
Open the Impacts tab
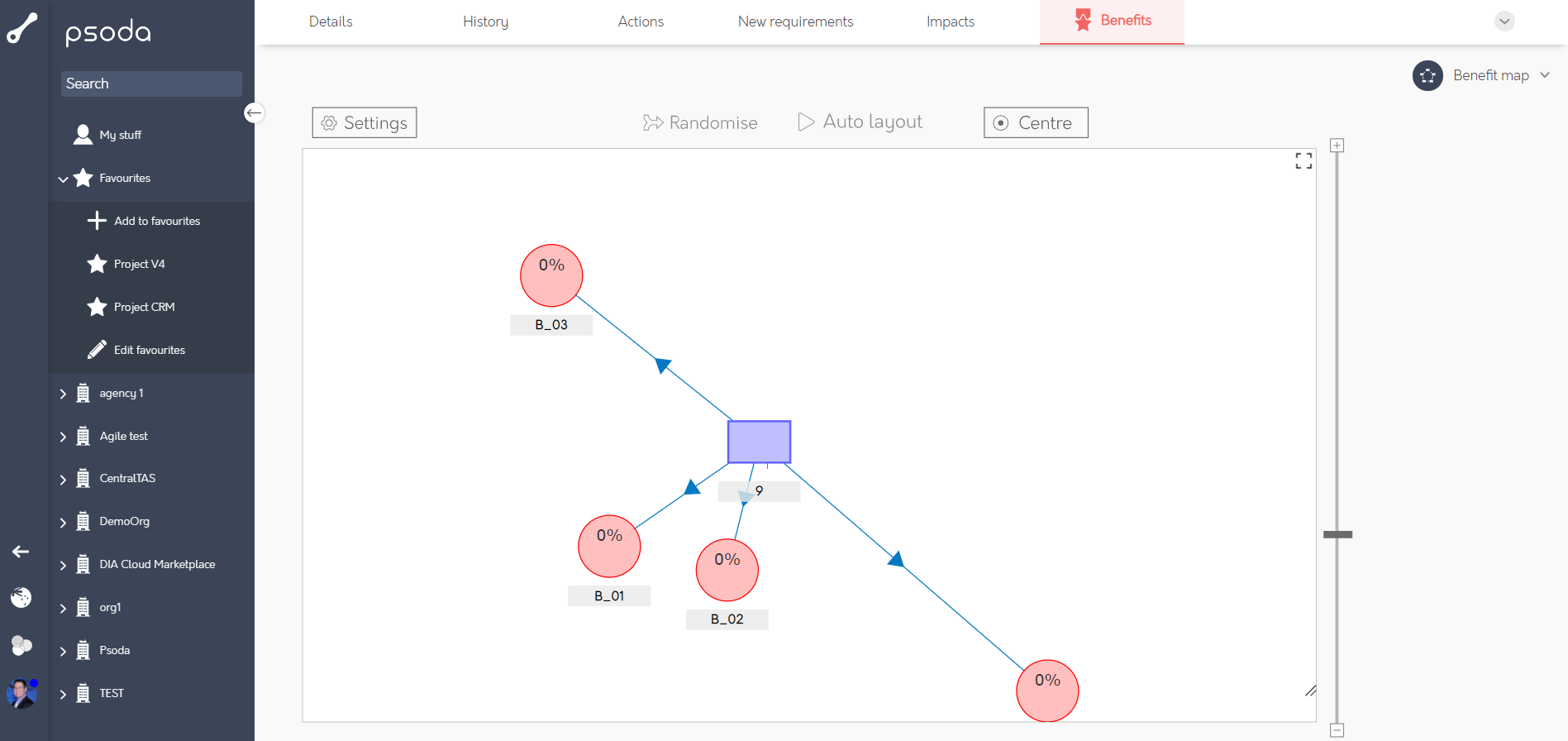950,22
